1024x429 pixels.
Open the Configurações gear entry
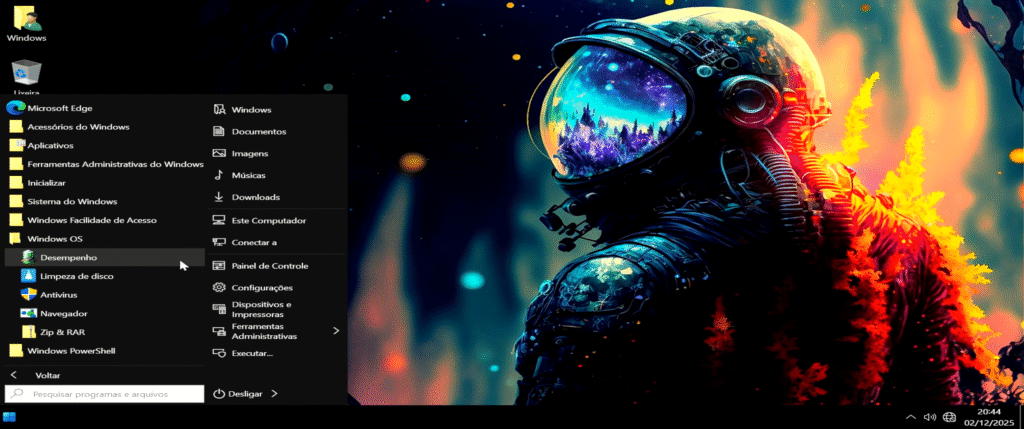point(261,288)
